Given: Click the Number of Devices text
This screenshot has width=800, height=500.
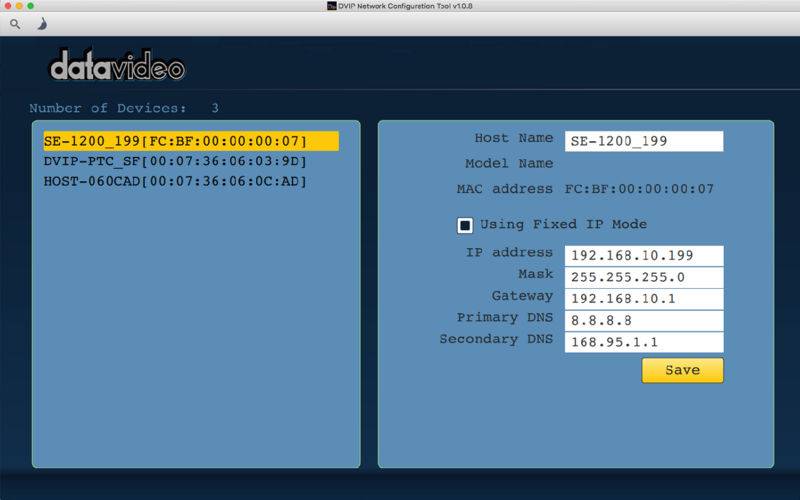Looking at the screenshot, I should (x=124, y=108).
